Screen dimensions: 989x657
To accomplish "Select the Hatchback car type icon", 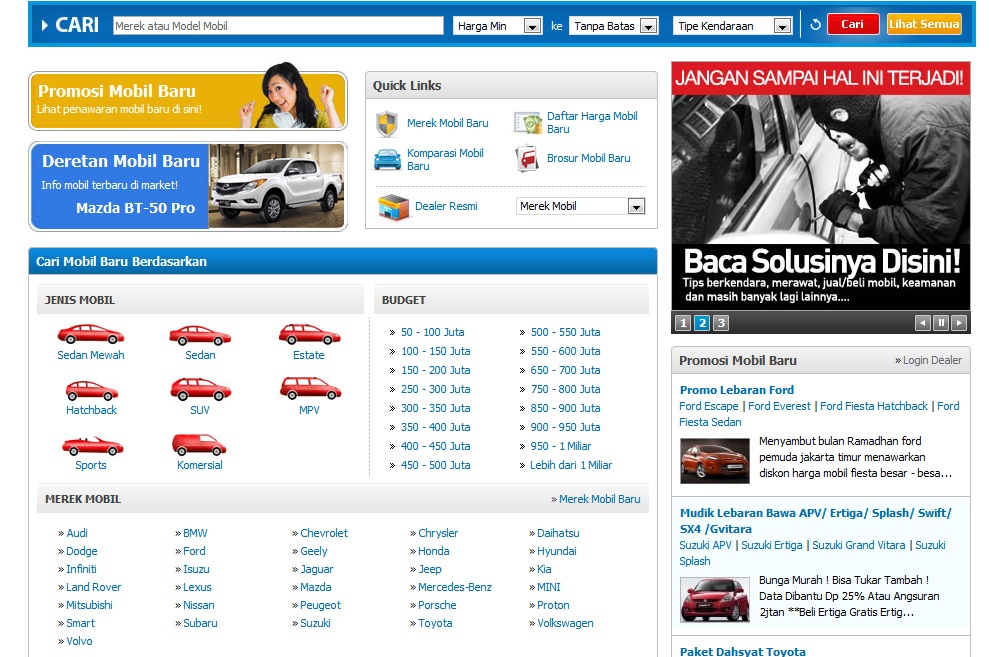I will pos(91,390).
